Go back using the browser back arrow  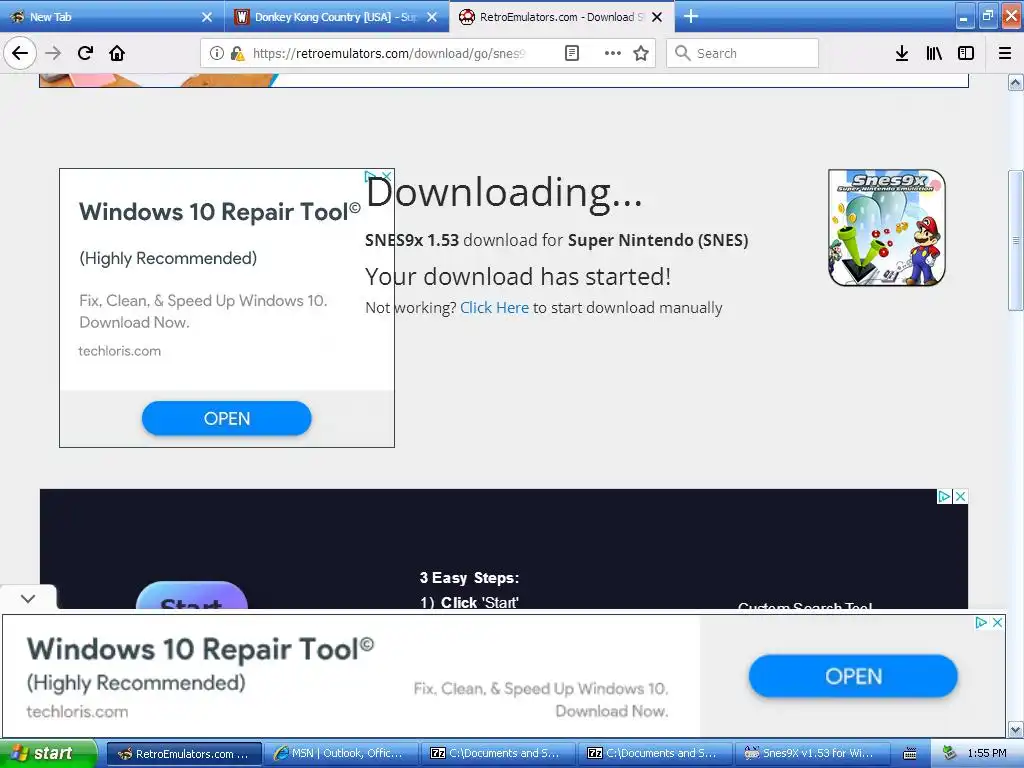pos(20,53)
